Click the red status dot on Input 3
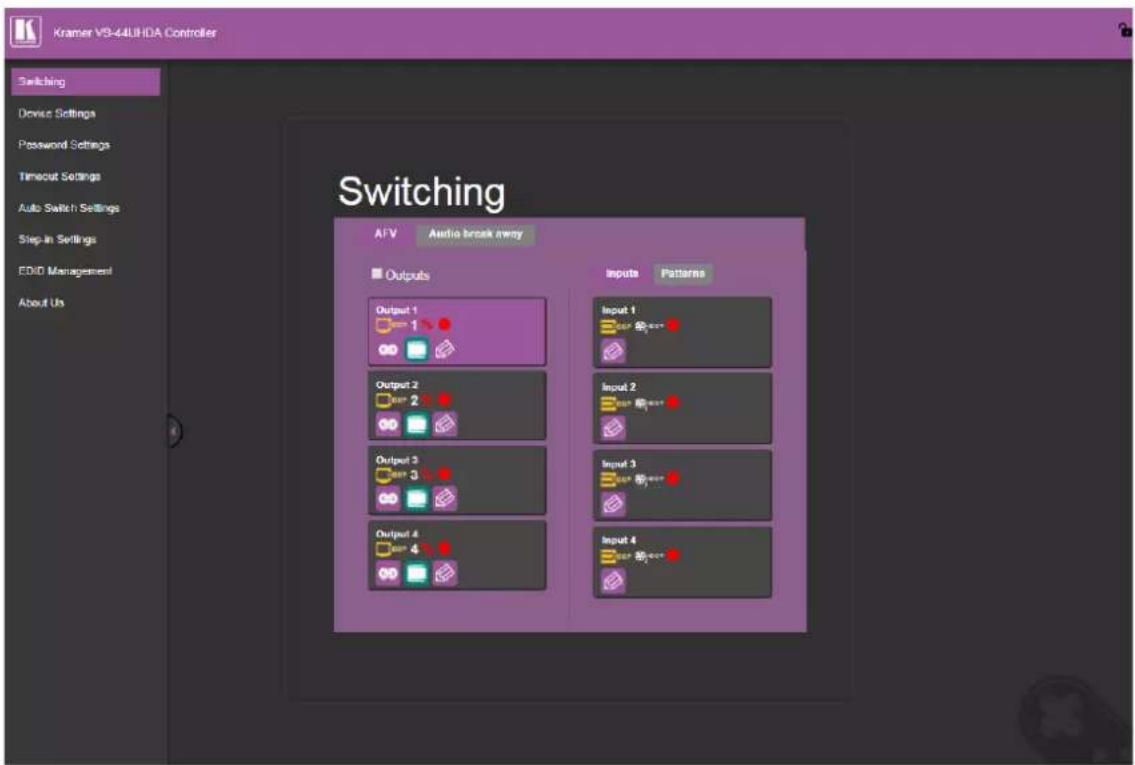This screenshot has height=765, width=1135. point(673,478)
